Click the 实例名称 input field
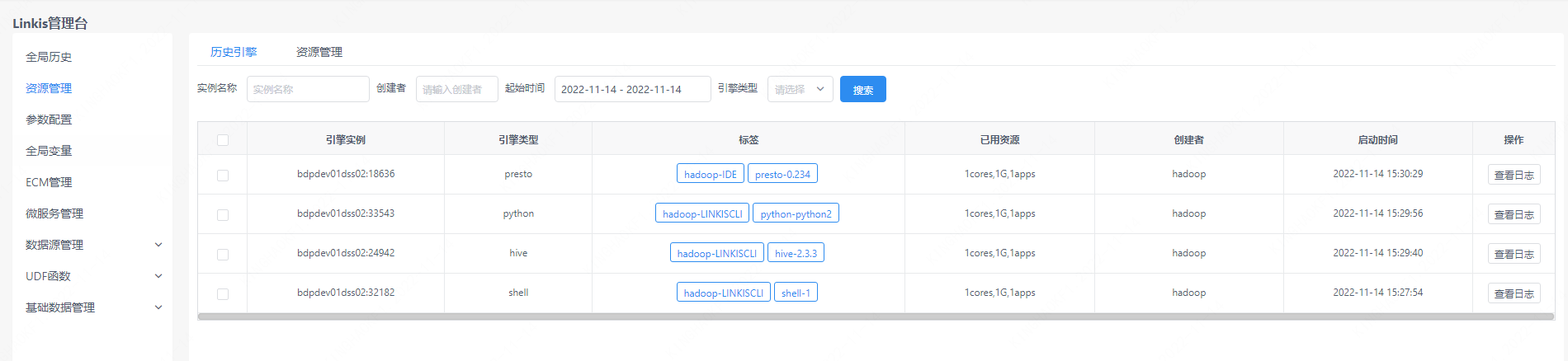Screen dimensions: 1568x361 click(308, 89)
